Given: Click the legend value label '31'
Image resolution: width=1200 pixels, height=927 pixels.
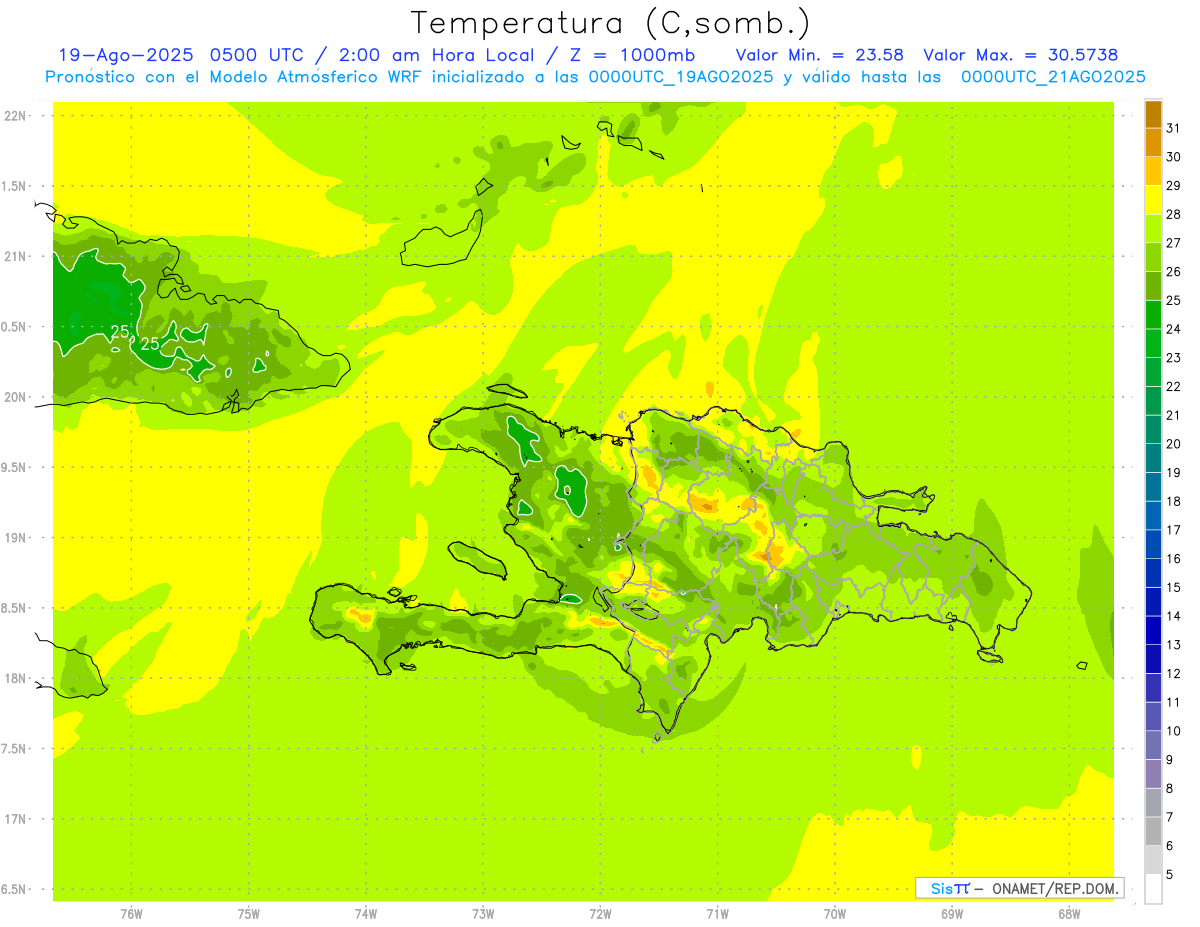Looking at the screenshot, I should click(x=1174, y=128).
